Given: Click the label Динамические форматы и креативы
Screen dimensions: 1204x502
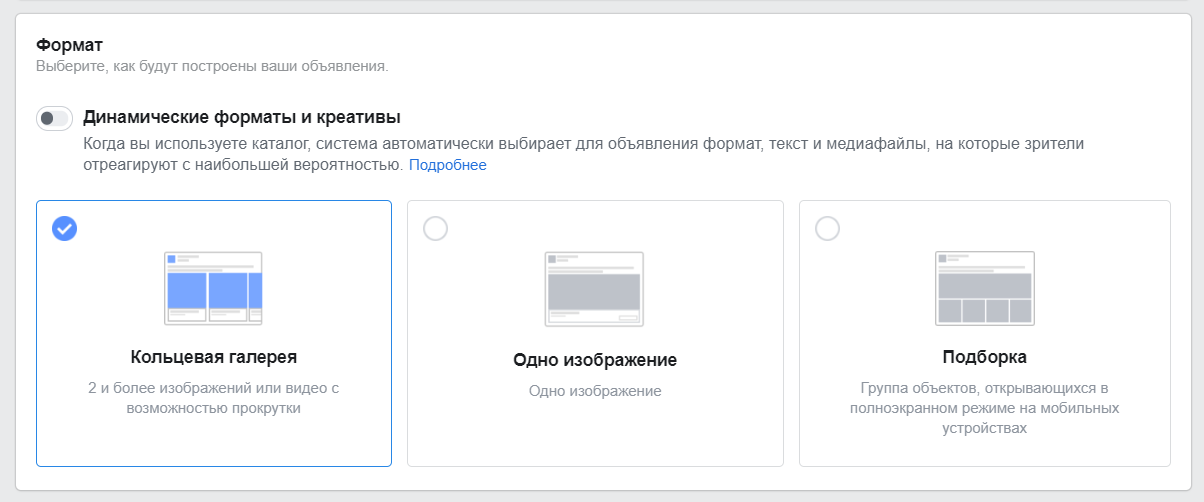Looking at the screenshot, I should (242, 117).
